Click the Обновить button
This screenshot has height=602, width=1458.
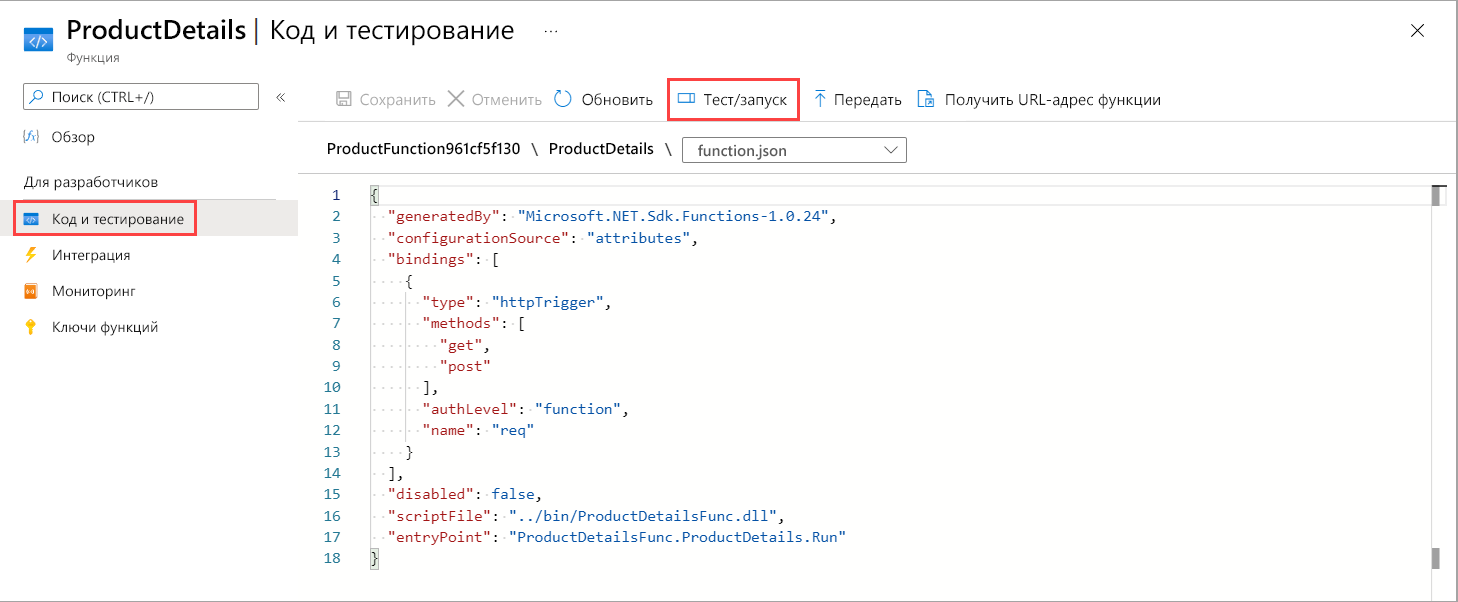(604, 100)
